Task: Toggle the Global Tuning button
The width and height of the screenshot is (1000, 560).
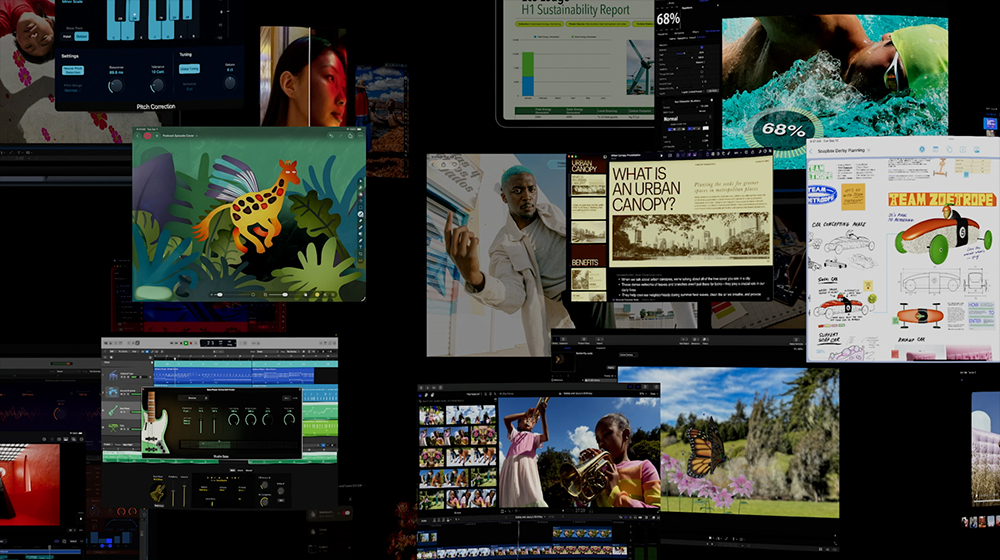Action: [189, 69]
